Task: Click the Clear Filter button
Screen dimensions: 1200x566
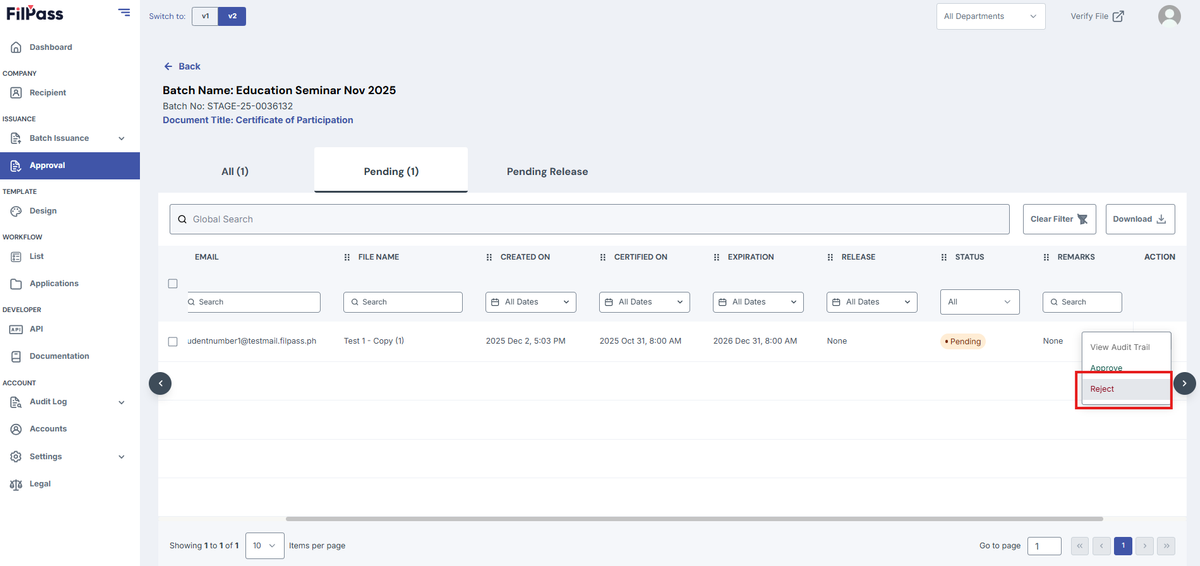Action: 1060,219
